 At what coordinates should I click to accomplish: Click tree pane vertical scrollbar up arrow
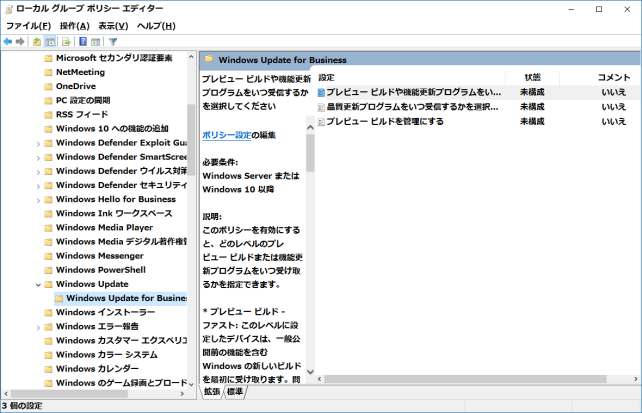click(x=191, y=57)
